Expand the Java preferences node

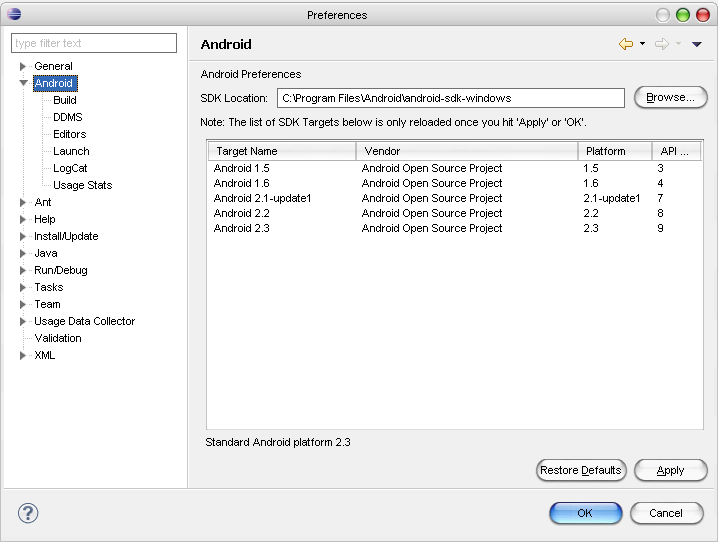coord(23,254)
